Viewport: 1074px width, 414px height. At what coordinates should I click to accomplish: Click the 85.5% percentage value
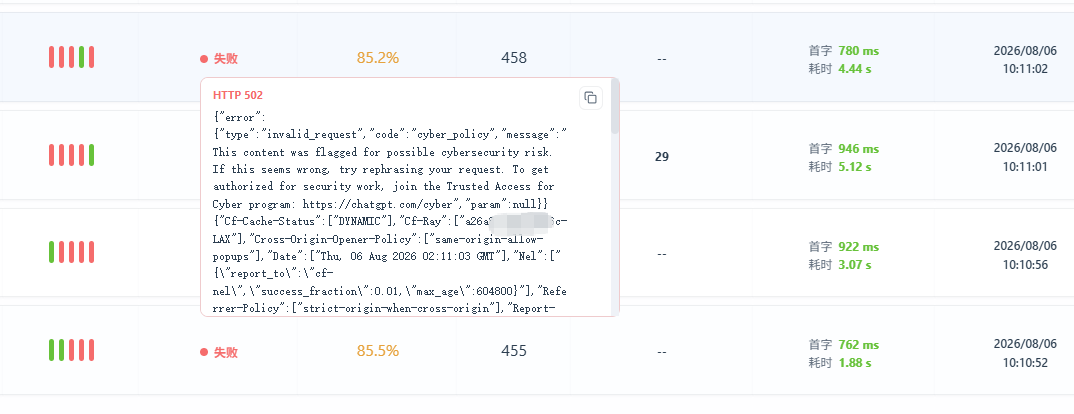(377, 351)
